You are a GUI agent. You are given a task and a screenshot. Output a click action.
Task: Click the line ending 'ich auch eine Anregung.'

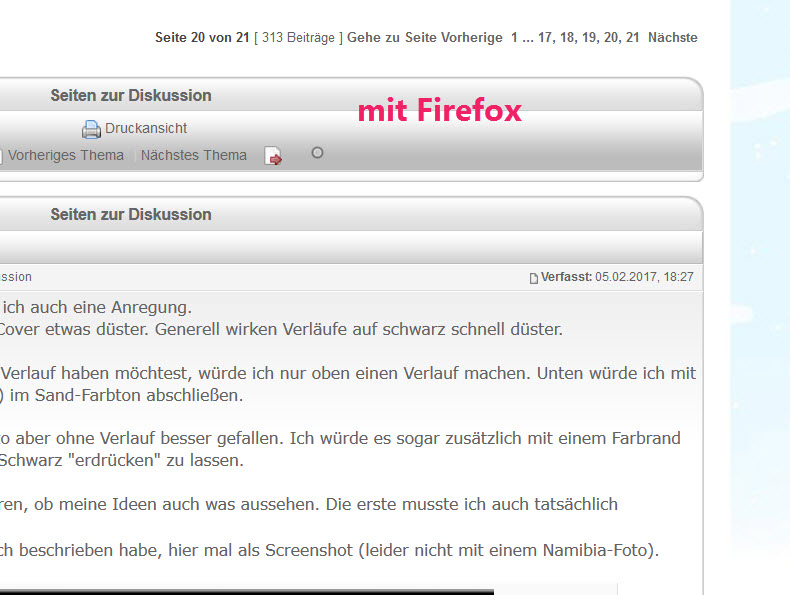(x=96, y=307)
